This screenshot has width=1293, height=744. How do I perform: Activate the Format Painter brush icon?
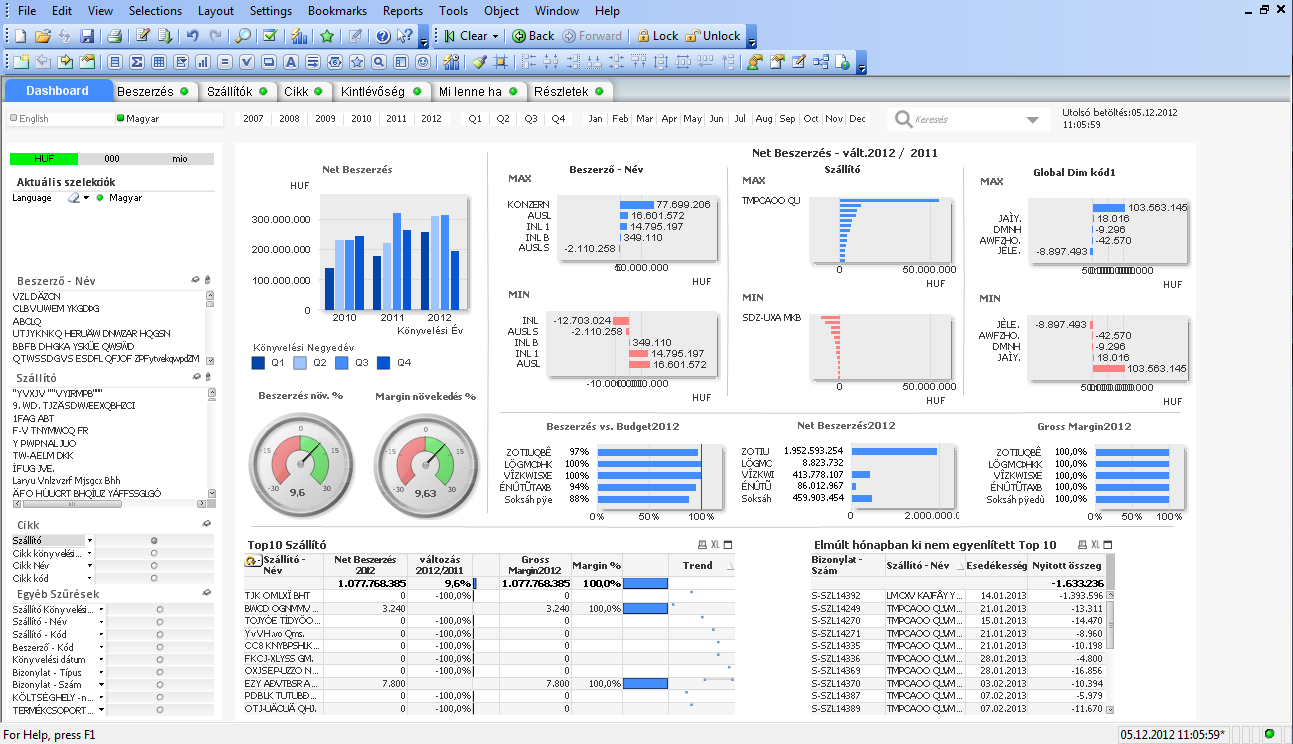[x=479, y=62]
